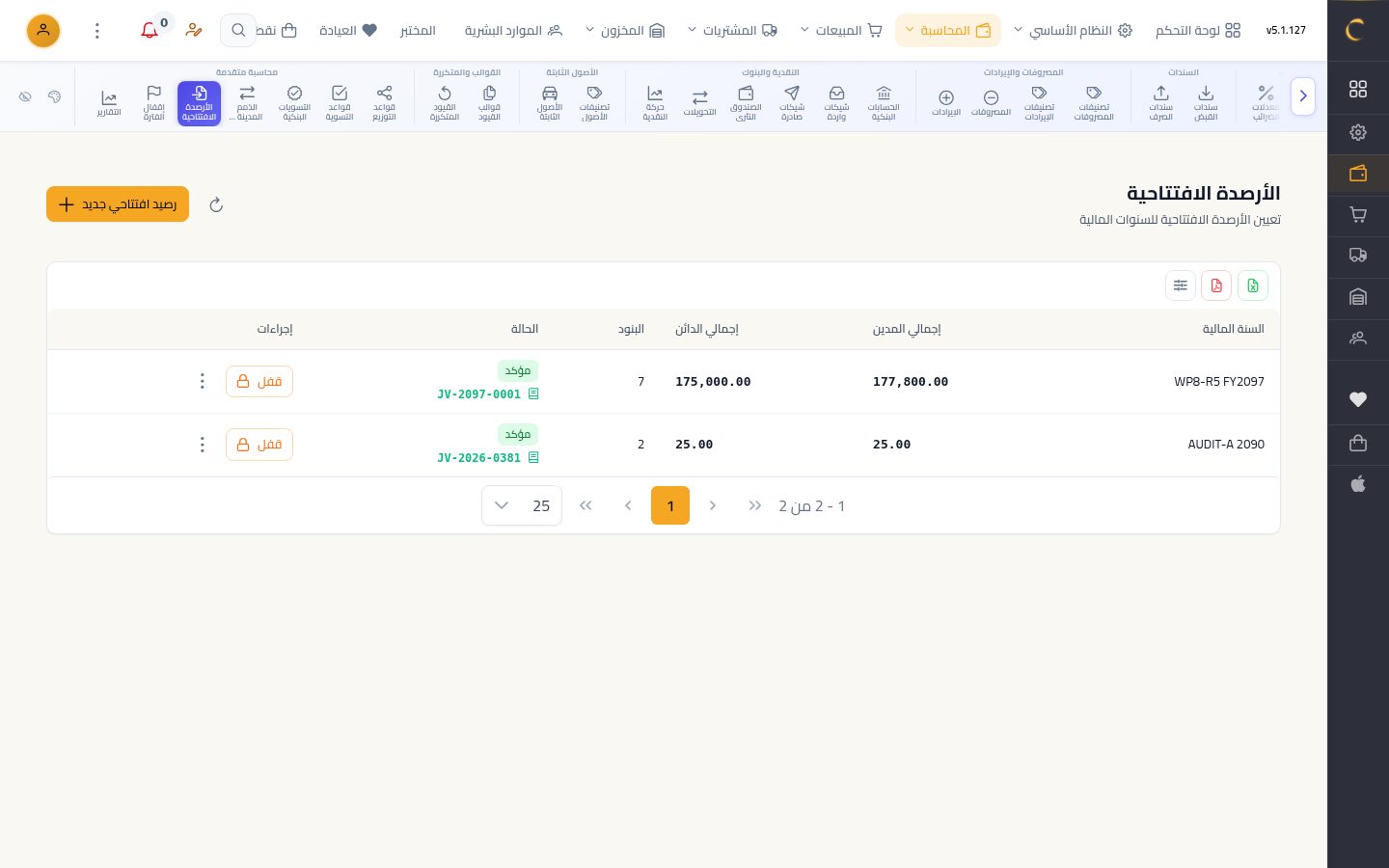Open rows-per-page dropdown showing 25

[x=522, y=505]
